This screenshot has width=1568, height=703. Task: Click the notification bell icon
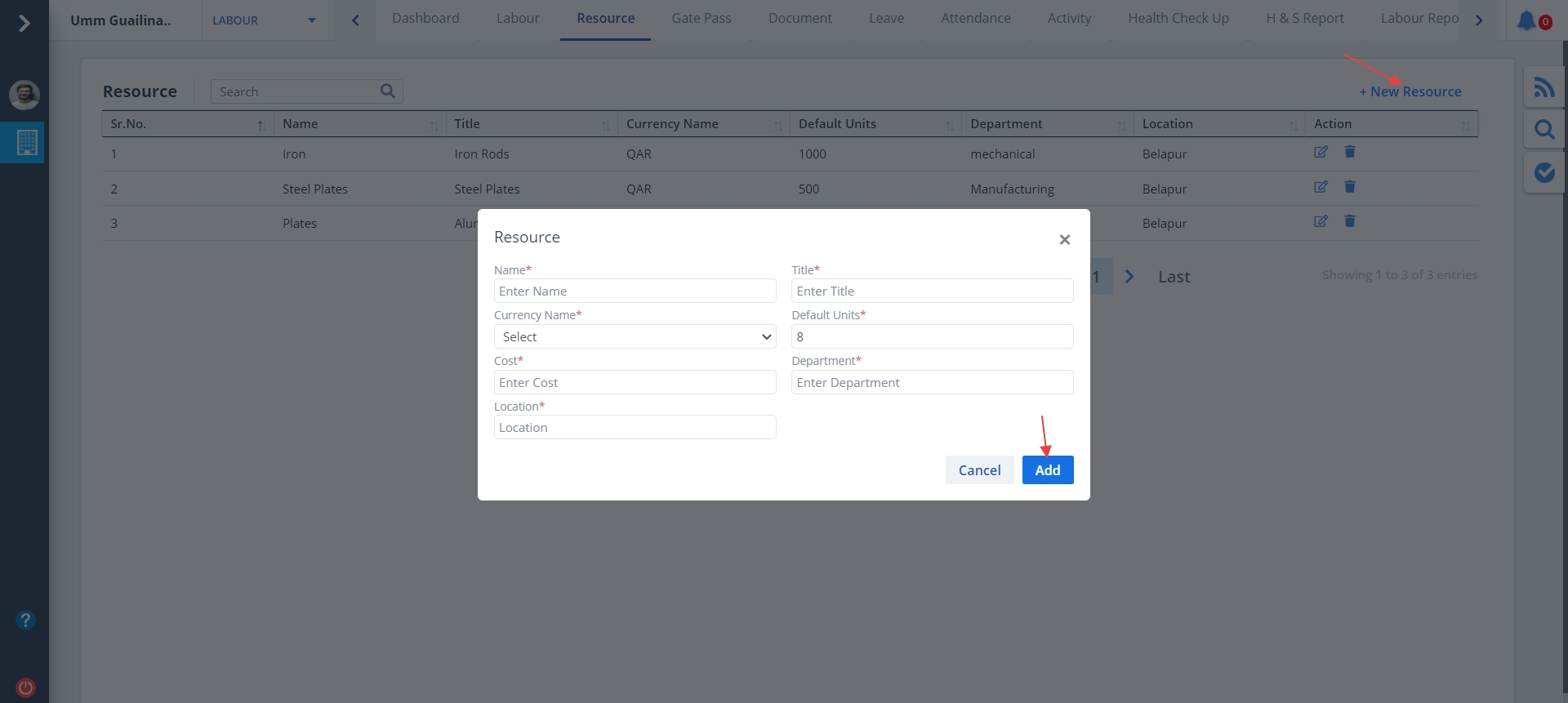coord(1526,20)
